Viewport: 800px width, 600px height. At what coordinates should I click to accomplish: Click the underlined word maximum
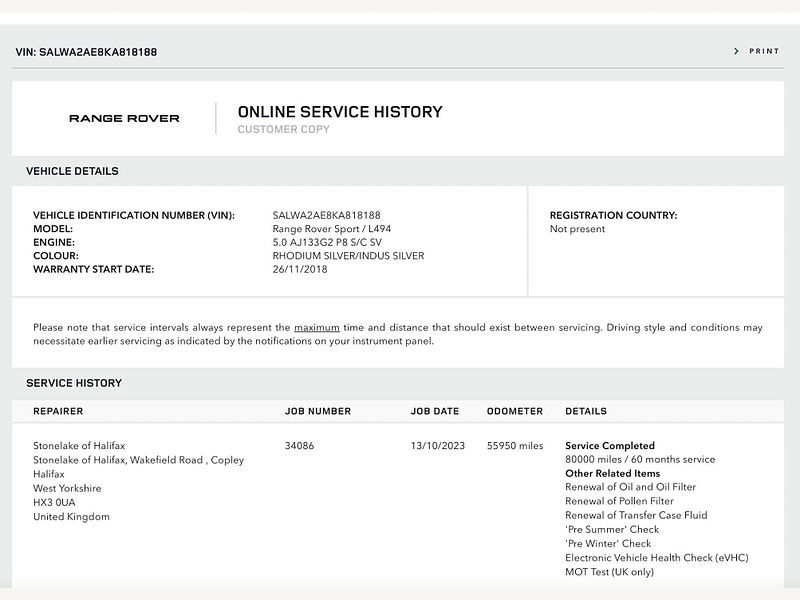[317, 328]
